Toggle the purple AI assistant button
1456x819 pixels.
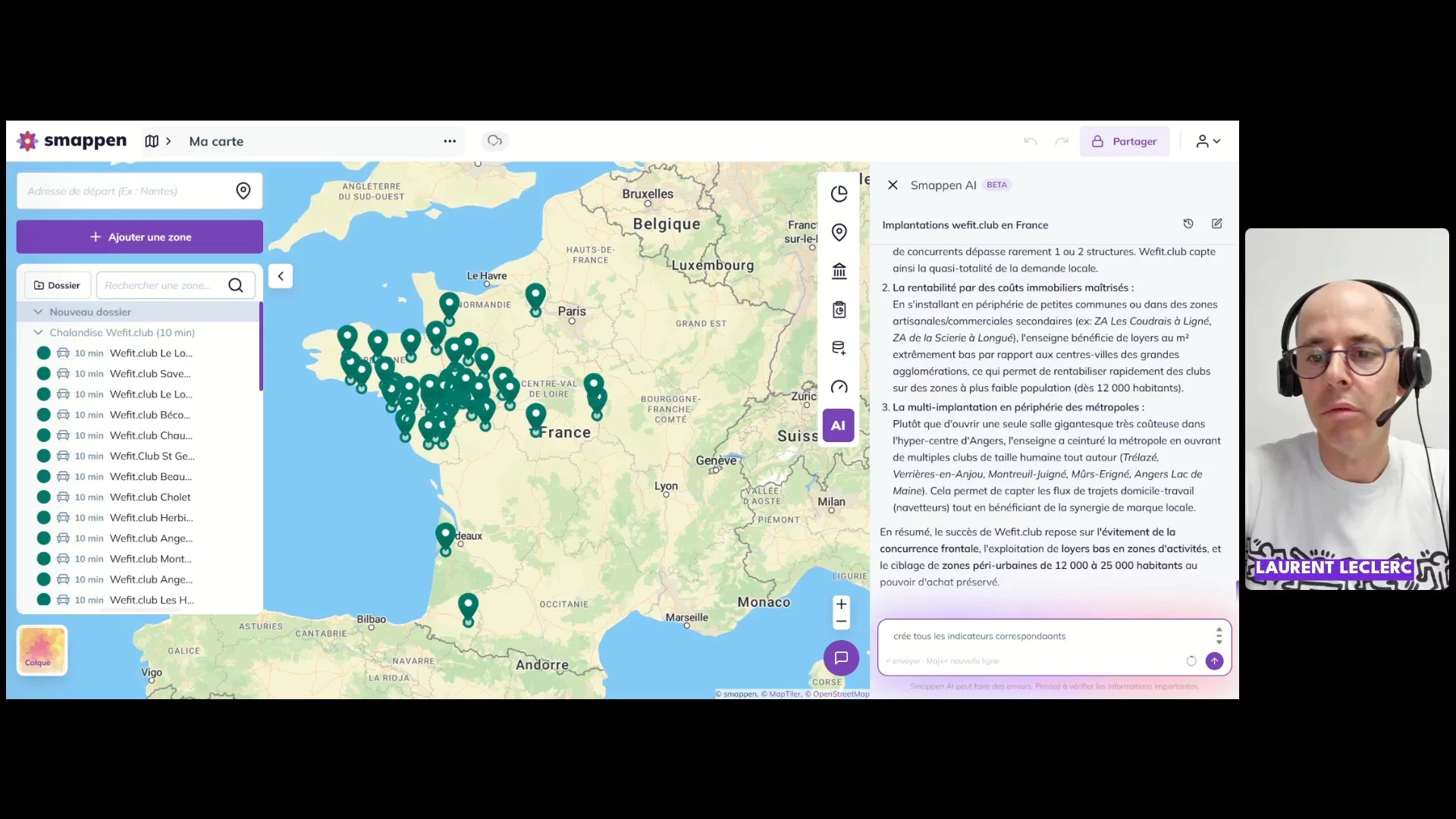838,425
